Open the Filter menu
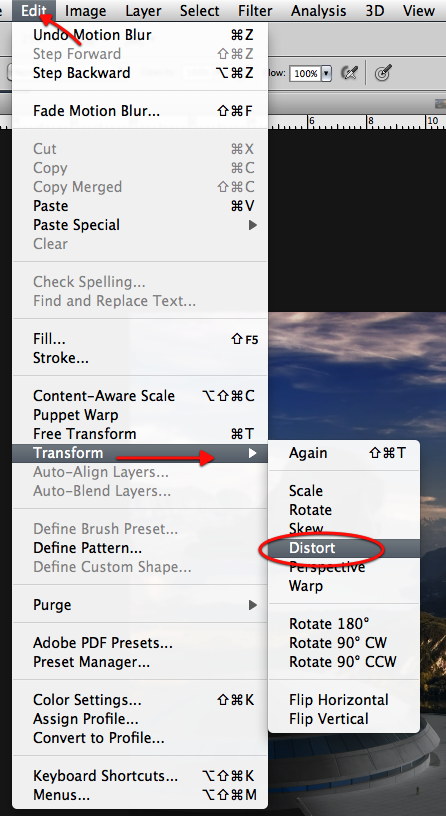This screenshot has width=446, height=816. [x=255, y=10]
